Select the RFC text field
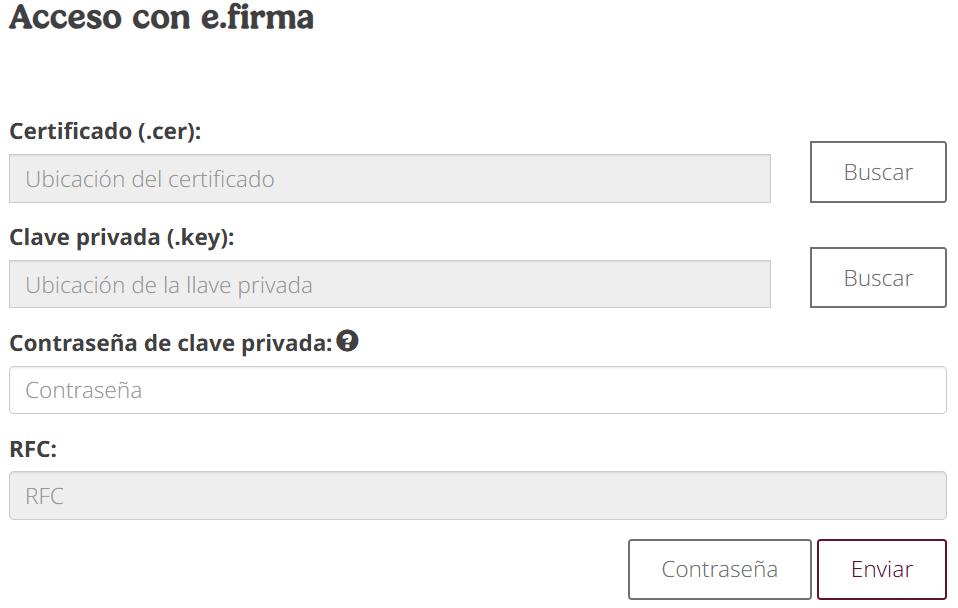958x608 pixels. tap(477, 496)
